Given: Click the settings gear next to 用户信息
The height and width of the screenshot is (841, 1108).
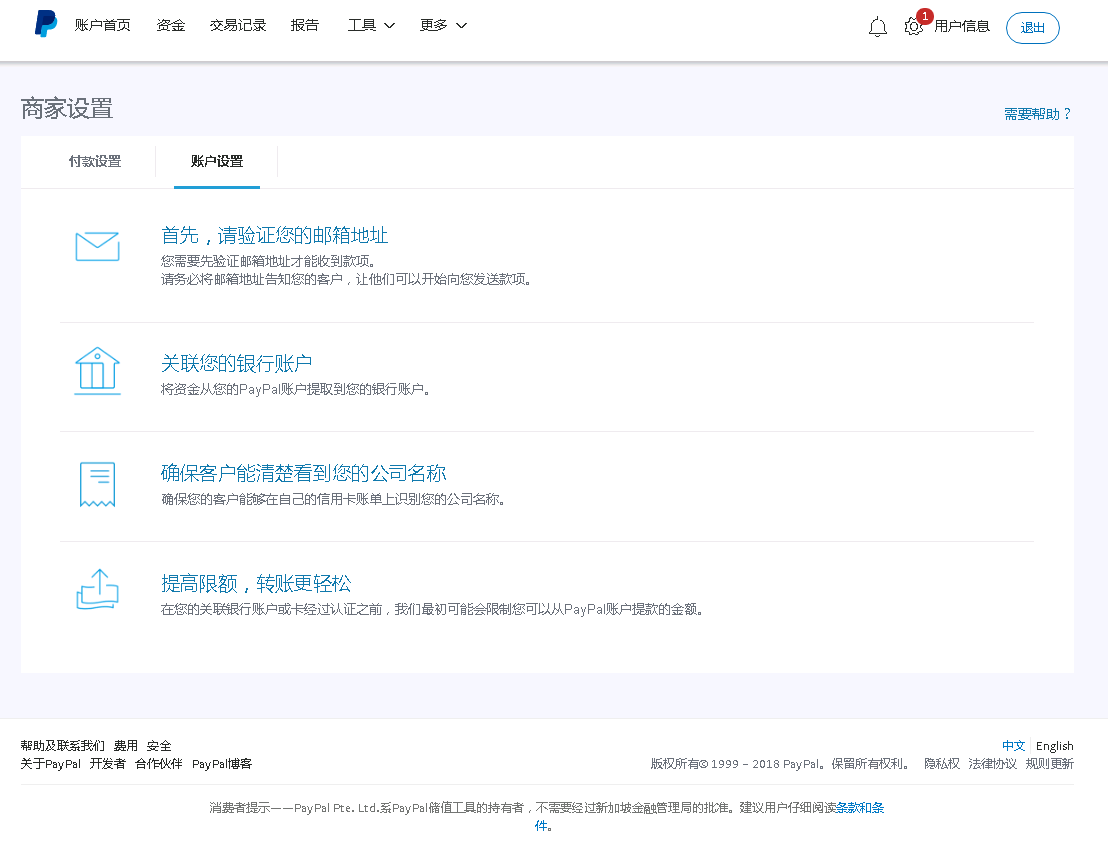Looking at the screenshot, I should [x=913, y=28].
